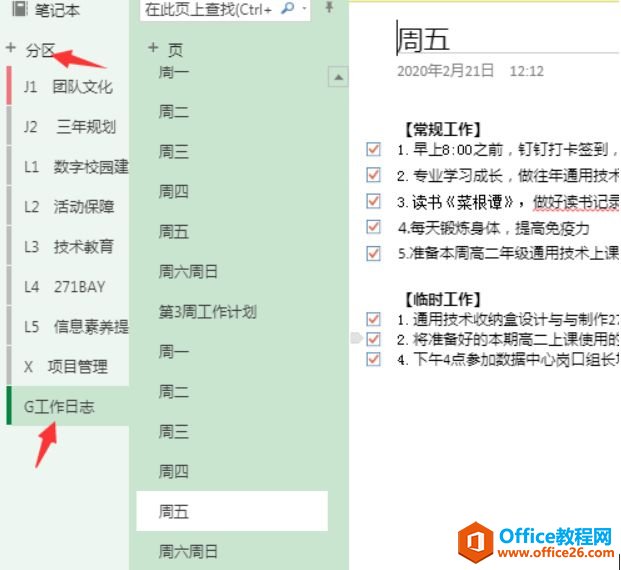Uncheck the 早上8:00之前钉钉打卡签到 task
This screenshot has height=570, width=621.
[x=373, y=150]
